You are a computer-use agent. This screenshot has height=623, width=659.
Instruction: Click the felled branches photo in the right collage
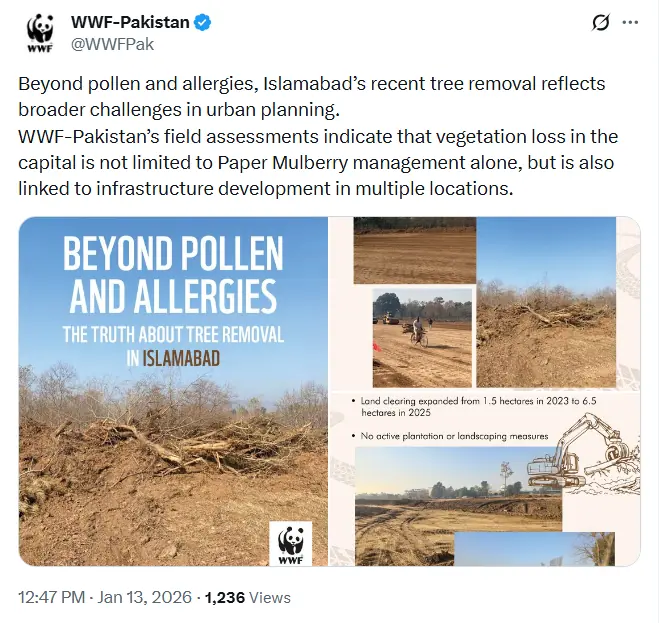coord(545,302)
